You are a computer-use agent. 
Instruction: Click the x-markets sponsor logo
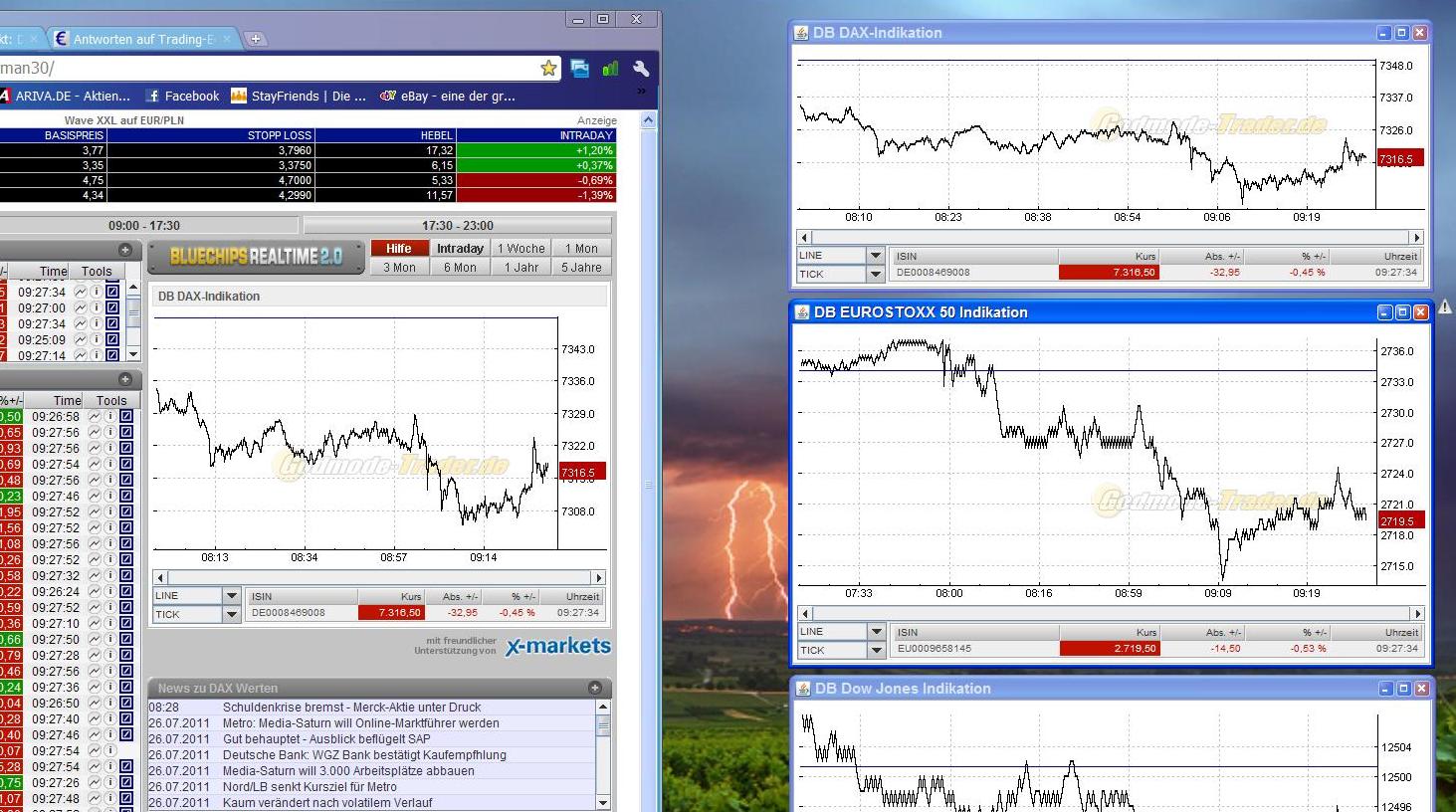click(x=557, y=646)
